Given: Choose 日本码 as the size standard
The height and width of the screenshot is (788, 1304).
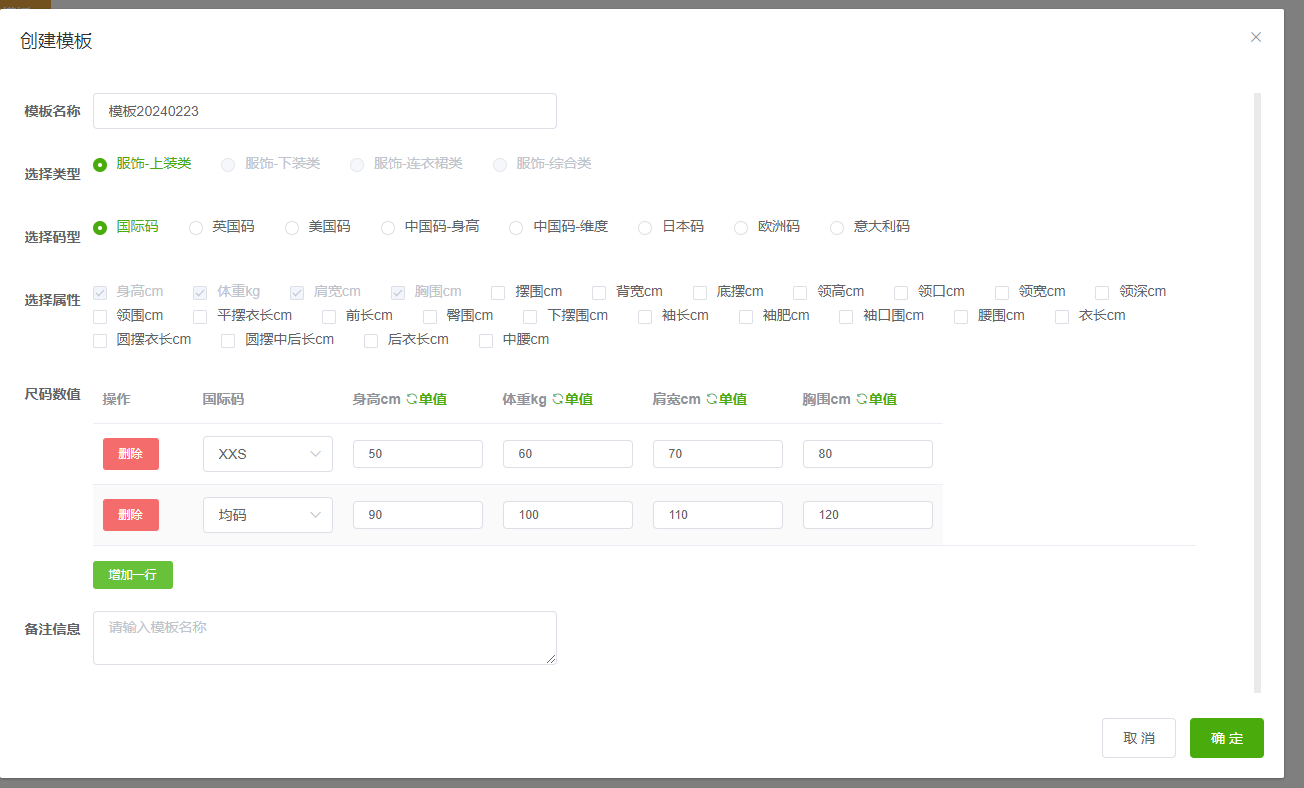Looking at the screenshot, I should click(645, 228).
